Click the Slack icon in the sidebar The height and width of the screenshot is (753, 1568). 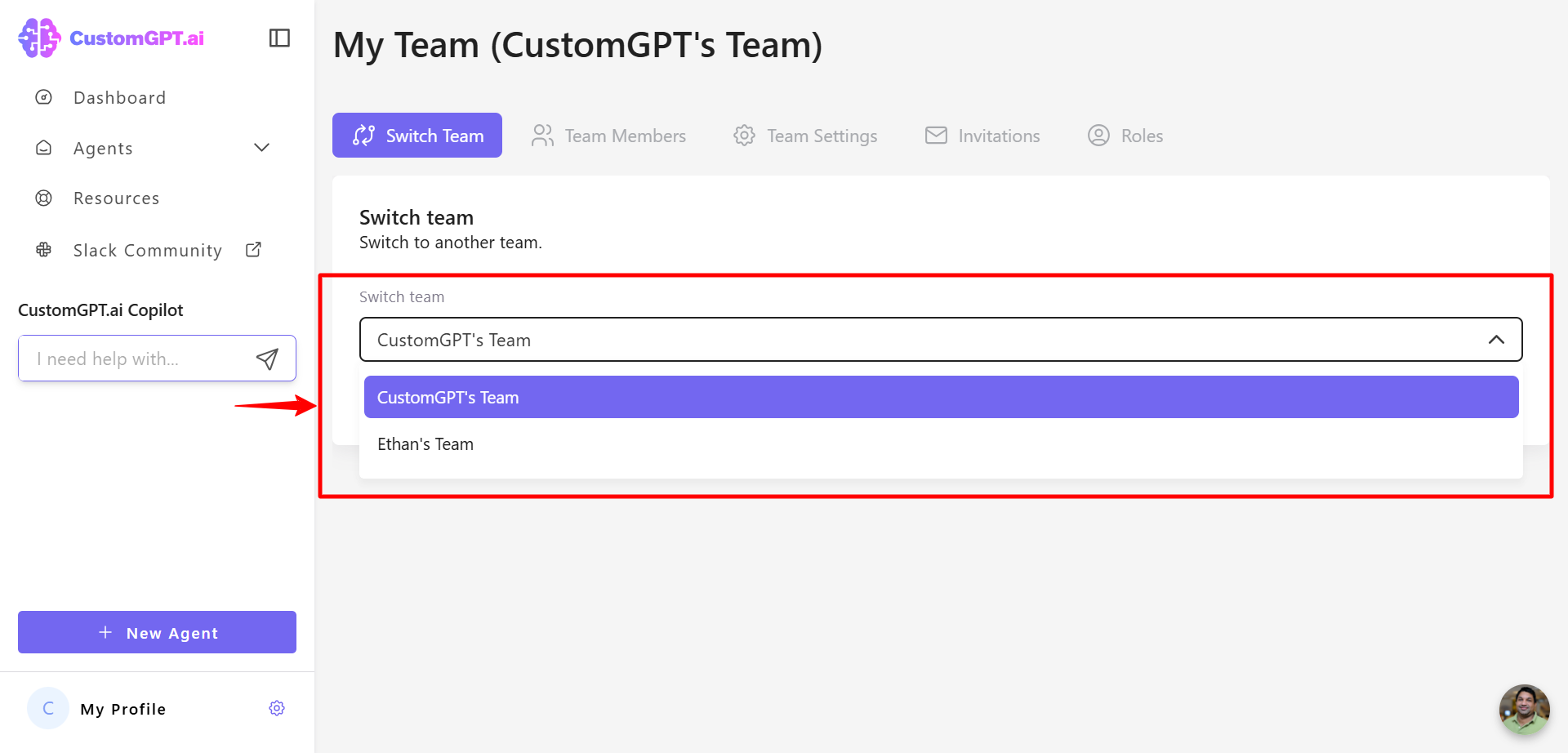[x=44, y=250]
